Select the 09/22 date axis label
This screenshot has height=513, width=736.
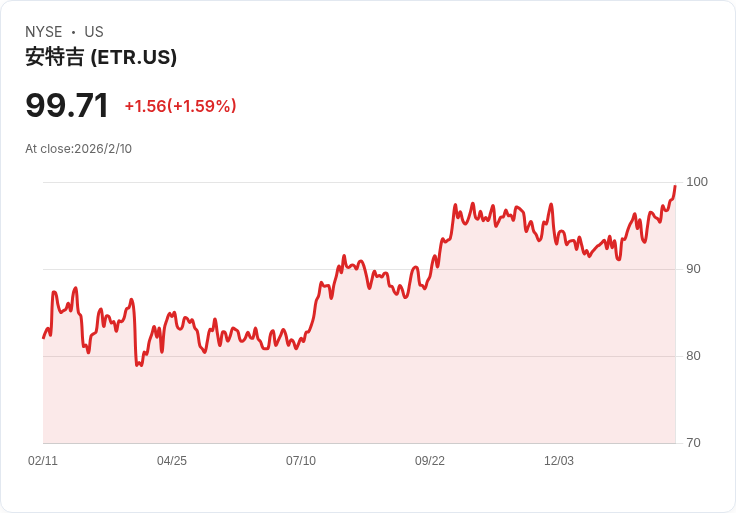tap(430, 461)
